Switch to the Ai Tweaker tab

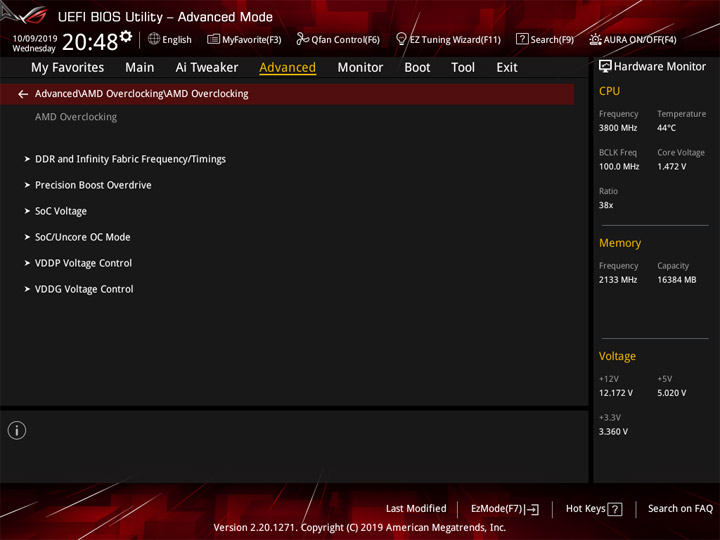[x=207, y=68]
